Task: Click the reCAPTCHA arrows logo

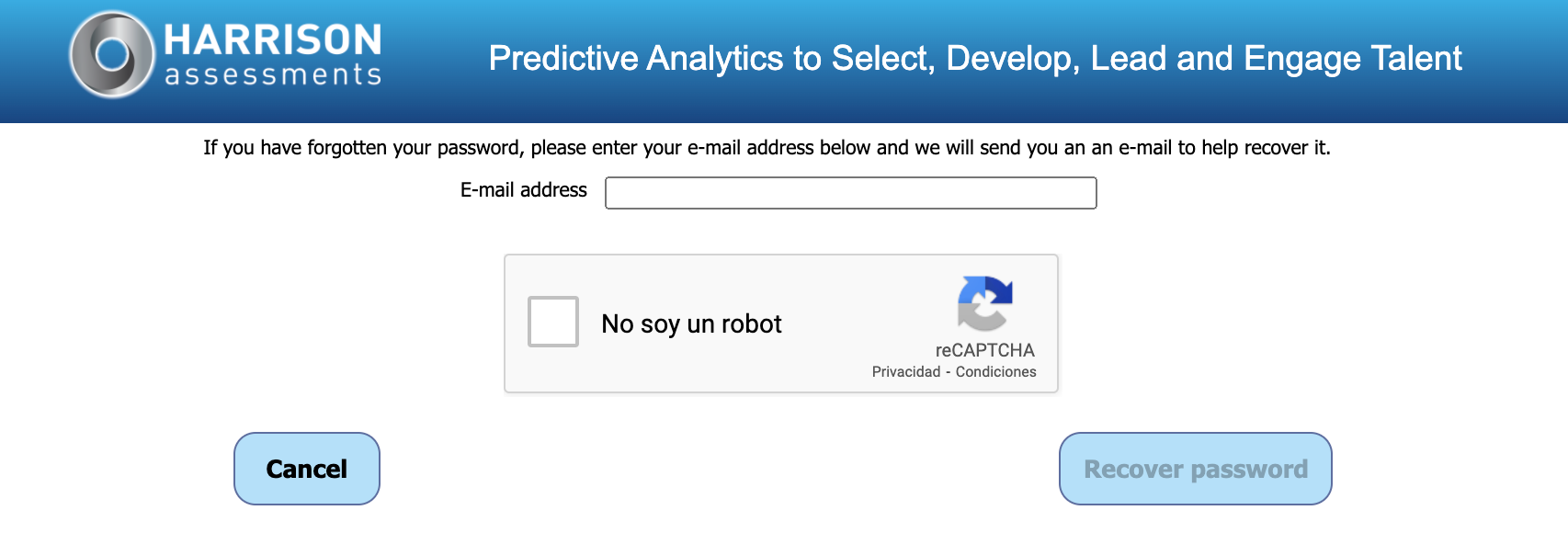Action: 984,303
